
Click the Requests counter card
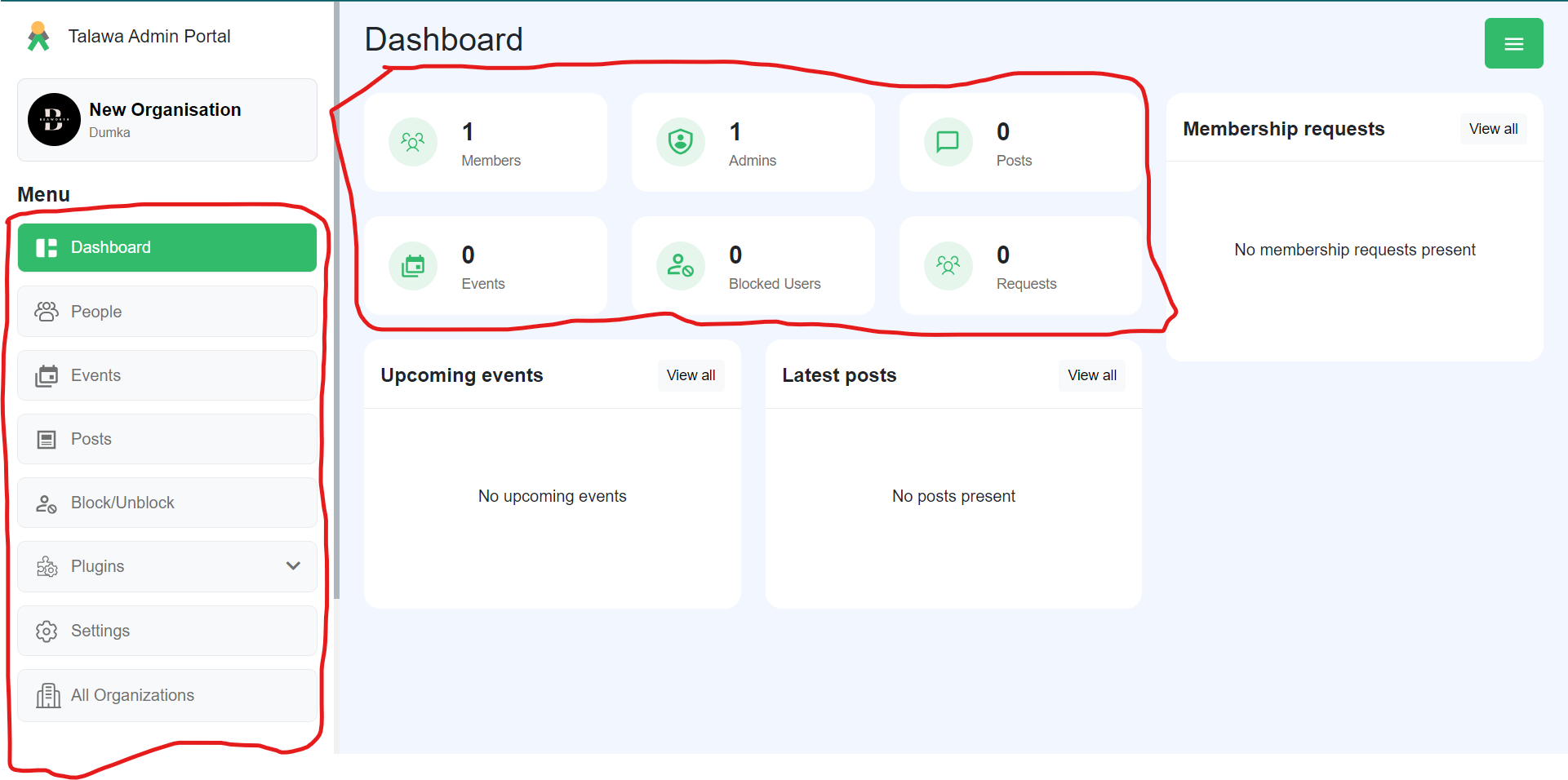click(1019, 265)
